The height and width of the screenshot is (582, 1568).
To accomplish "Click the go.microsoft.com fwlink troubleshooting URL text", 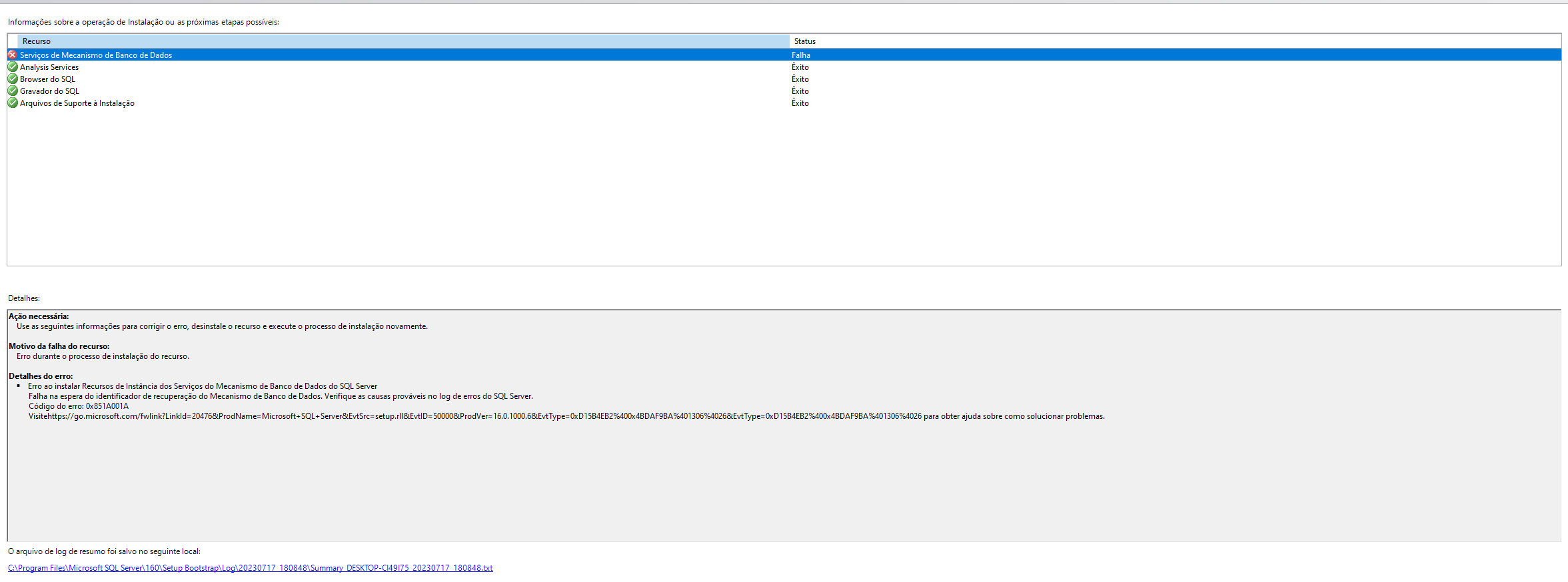I will point(484,416).
